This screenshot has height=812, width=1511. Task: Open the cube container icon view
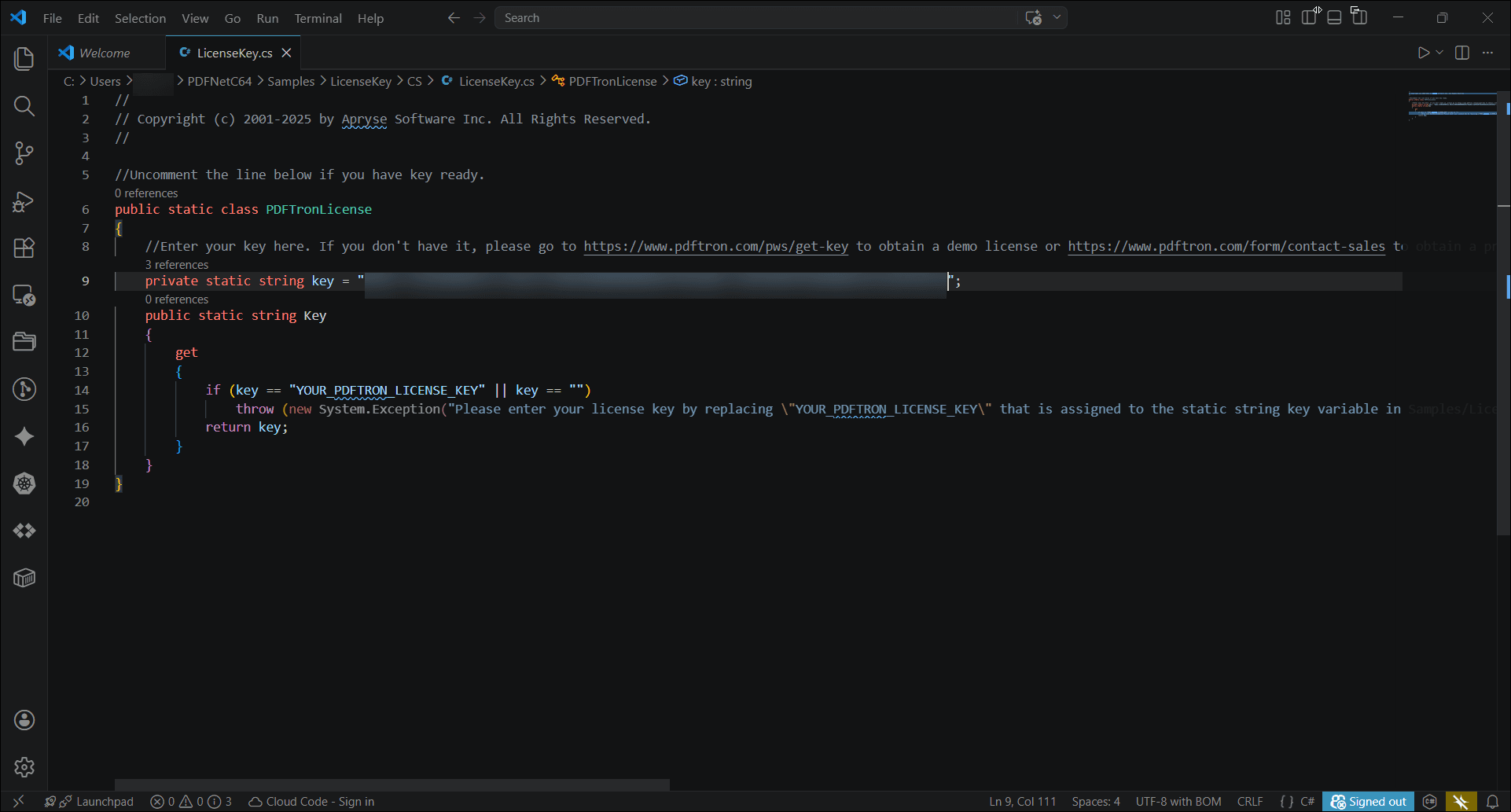pyautogui.click(x=24, y=578)
